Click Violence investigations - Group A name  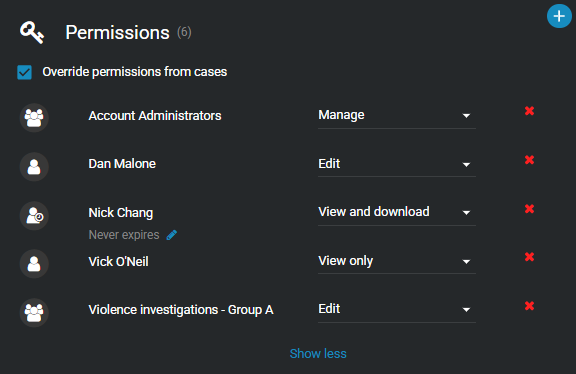181,310
